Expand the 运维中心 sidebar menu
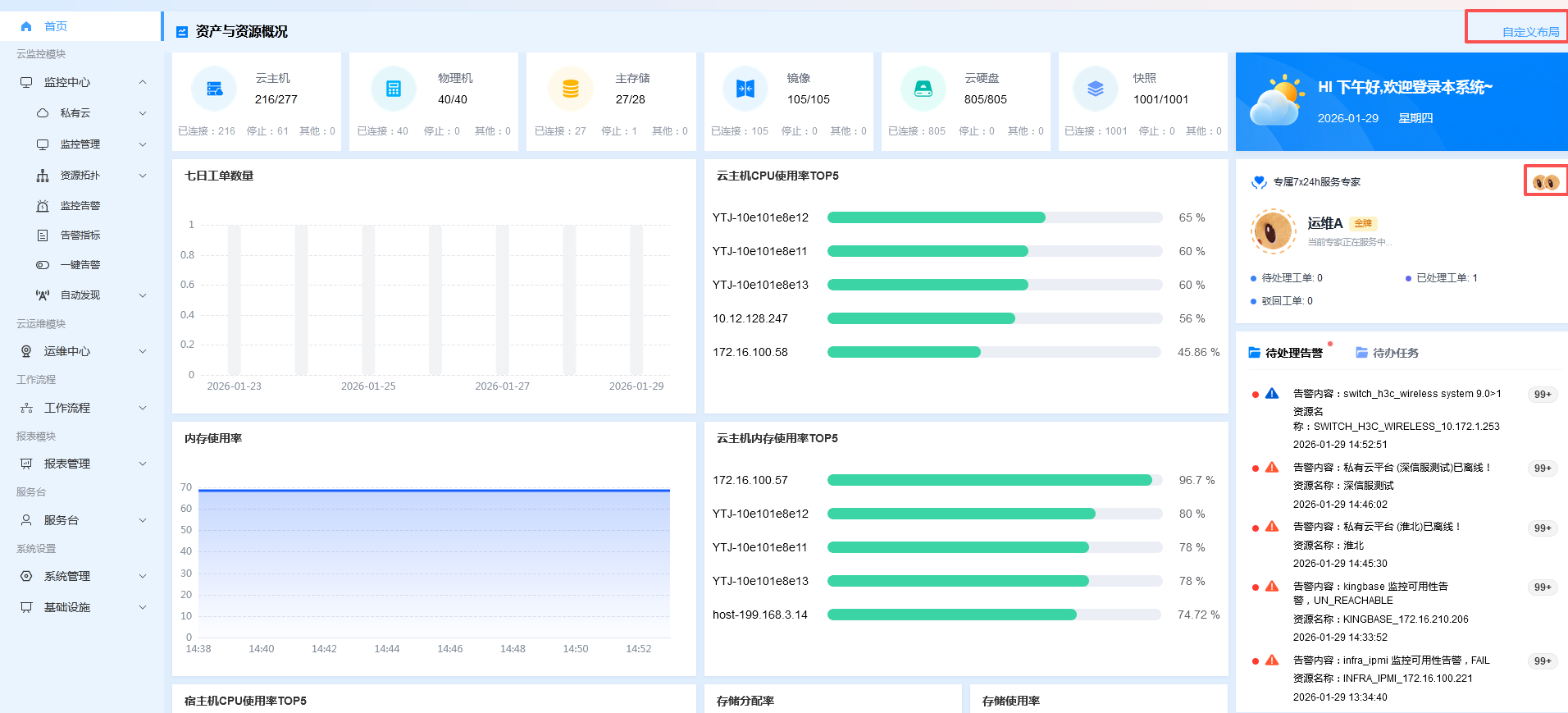This screenshot has width=1568, height=713. [x=81, y=351]
